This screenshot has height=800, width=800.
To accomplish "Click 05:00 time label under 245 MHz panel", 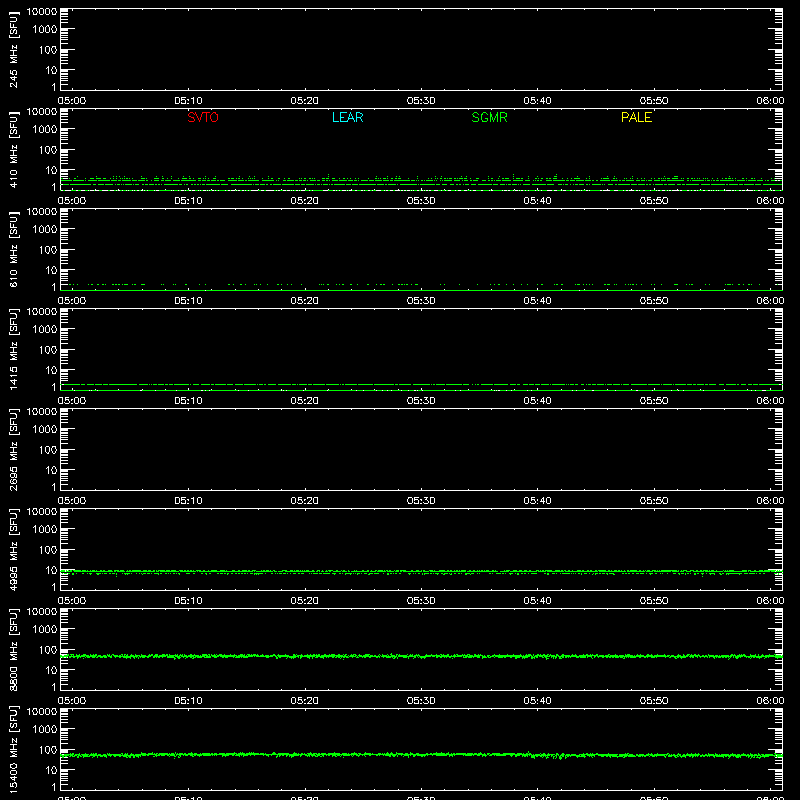I will 71,101.
